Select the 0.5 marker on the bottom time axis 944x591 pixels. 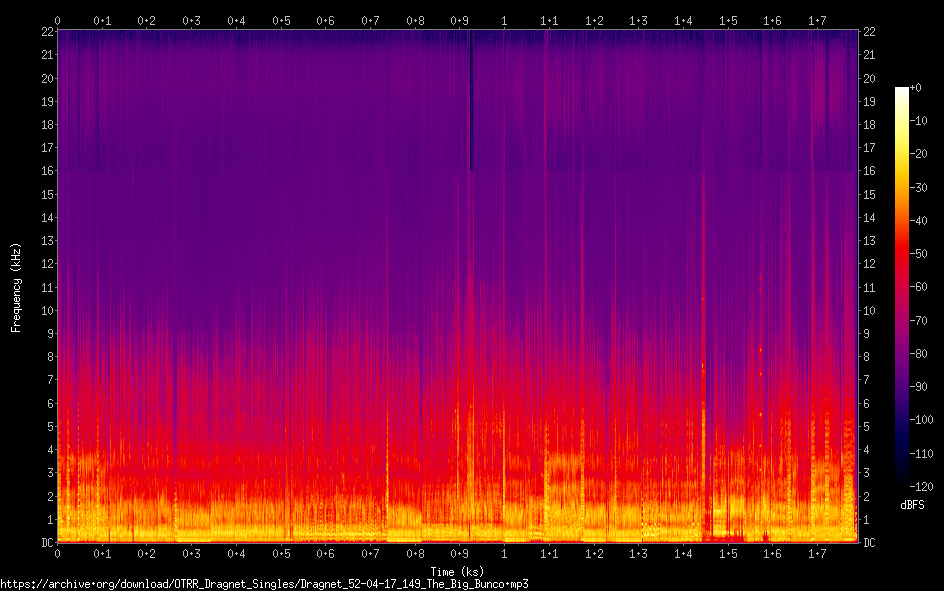point(281,553)
